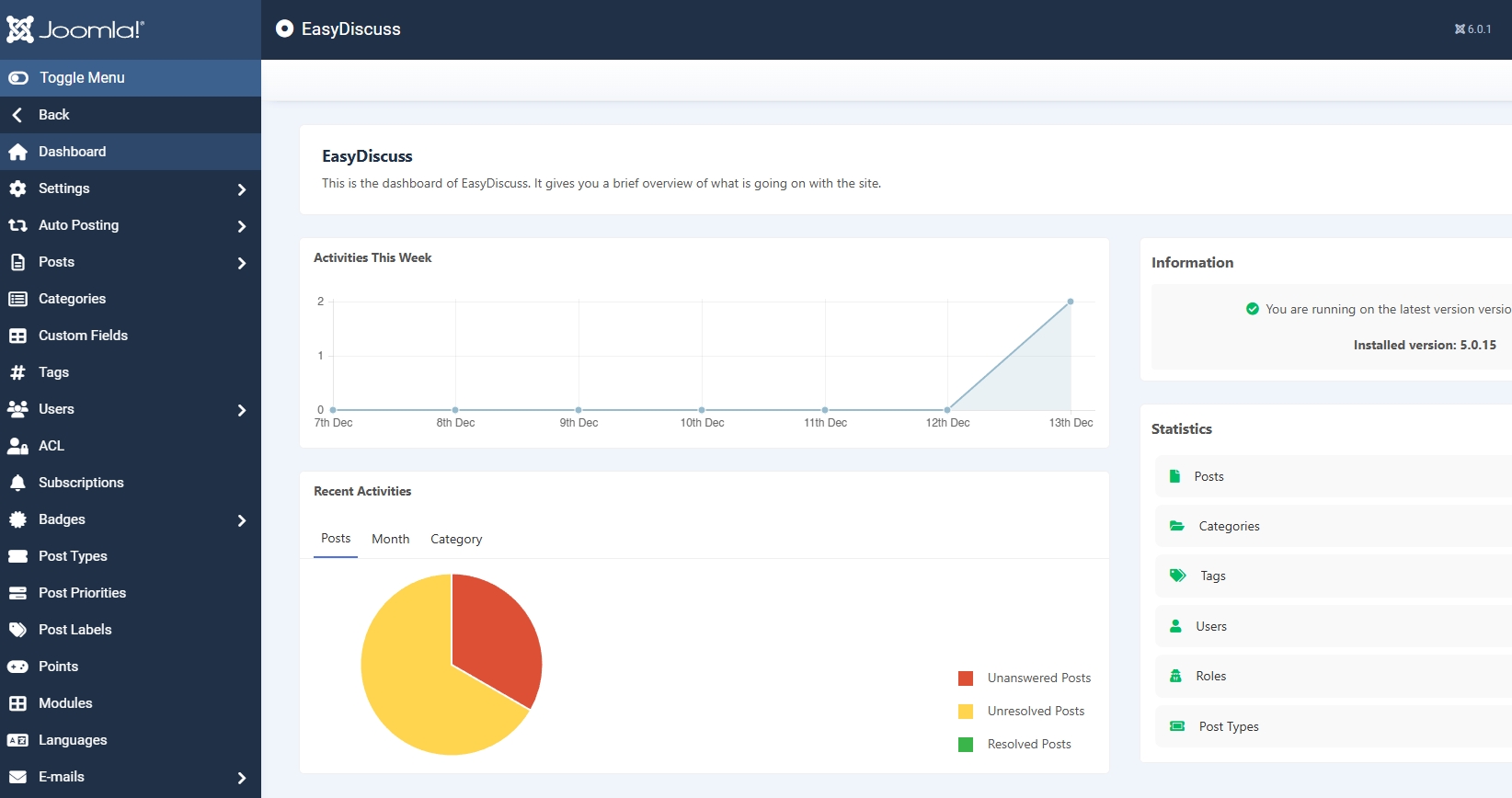Switch to the Category tab
Viewport: 1512px width, 798px height.
click(x=456, y=539)
